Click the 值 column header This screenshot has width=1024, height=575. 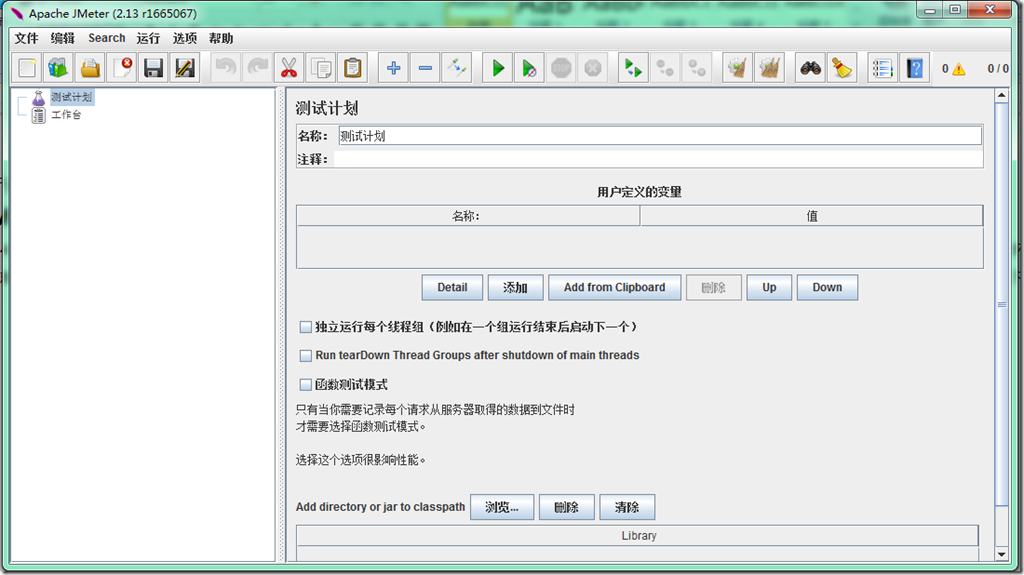pyautogui.click(x=812, y=216)
